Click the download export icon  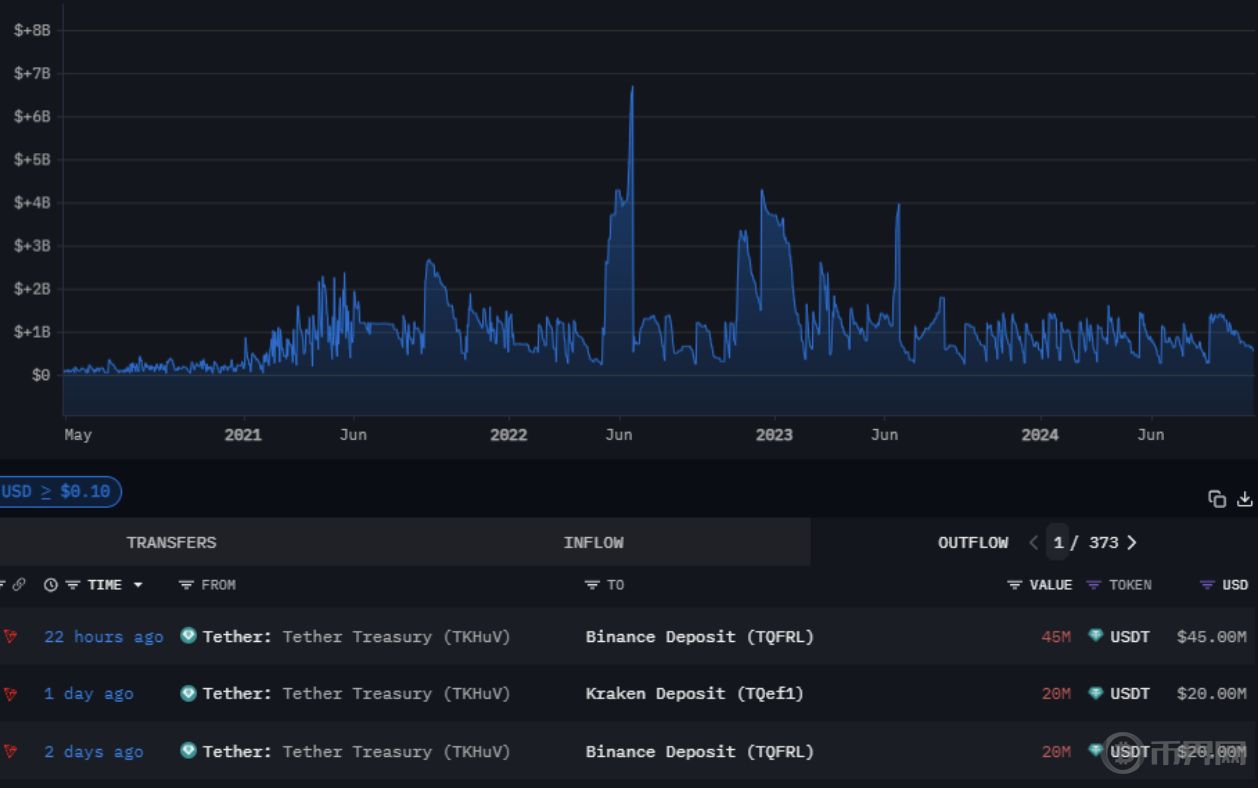[x=1245, y=498]
